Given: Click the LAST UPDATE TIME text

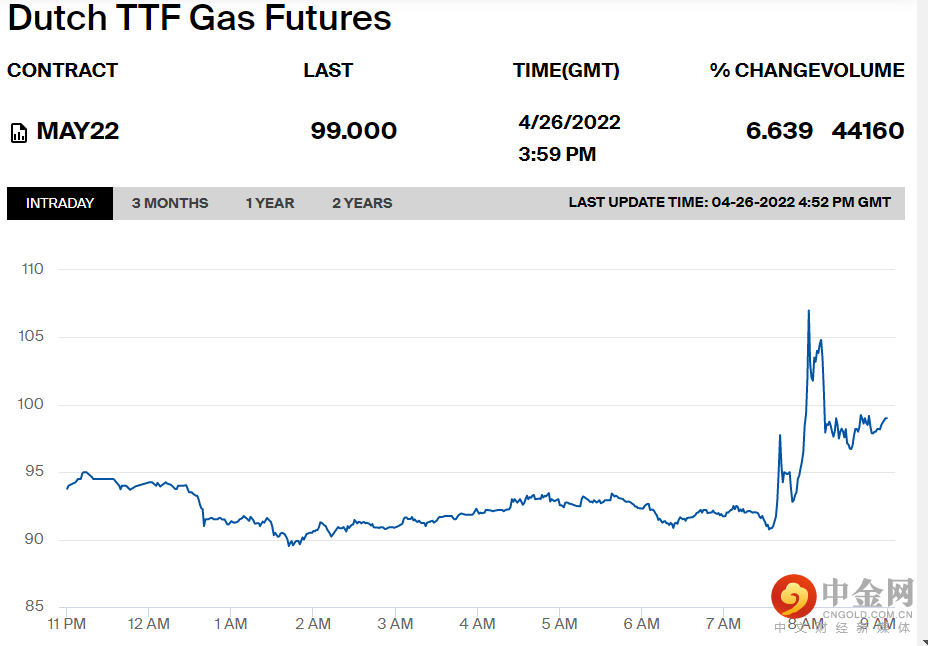Looking at the screenshot, I should coord(729,203).
